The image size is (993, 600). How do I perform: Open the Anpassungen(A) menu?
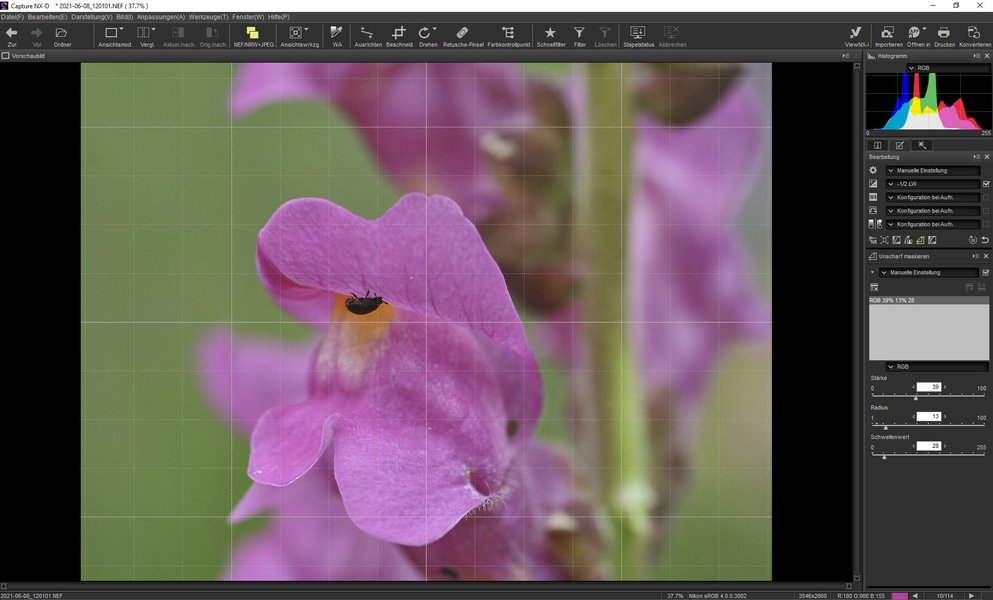(160, 17)
